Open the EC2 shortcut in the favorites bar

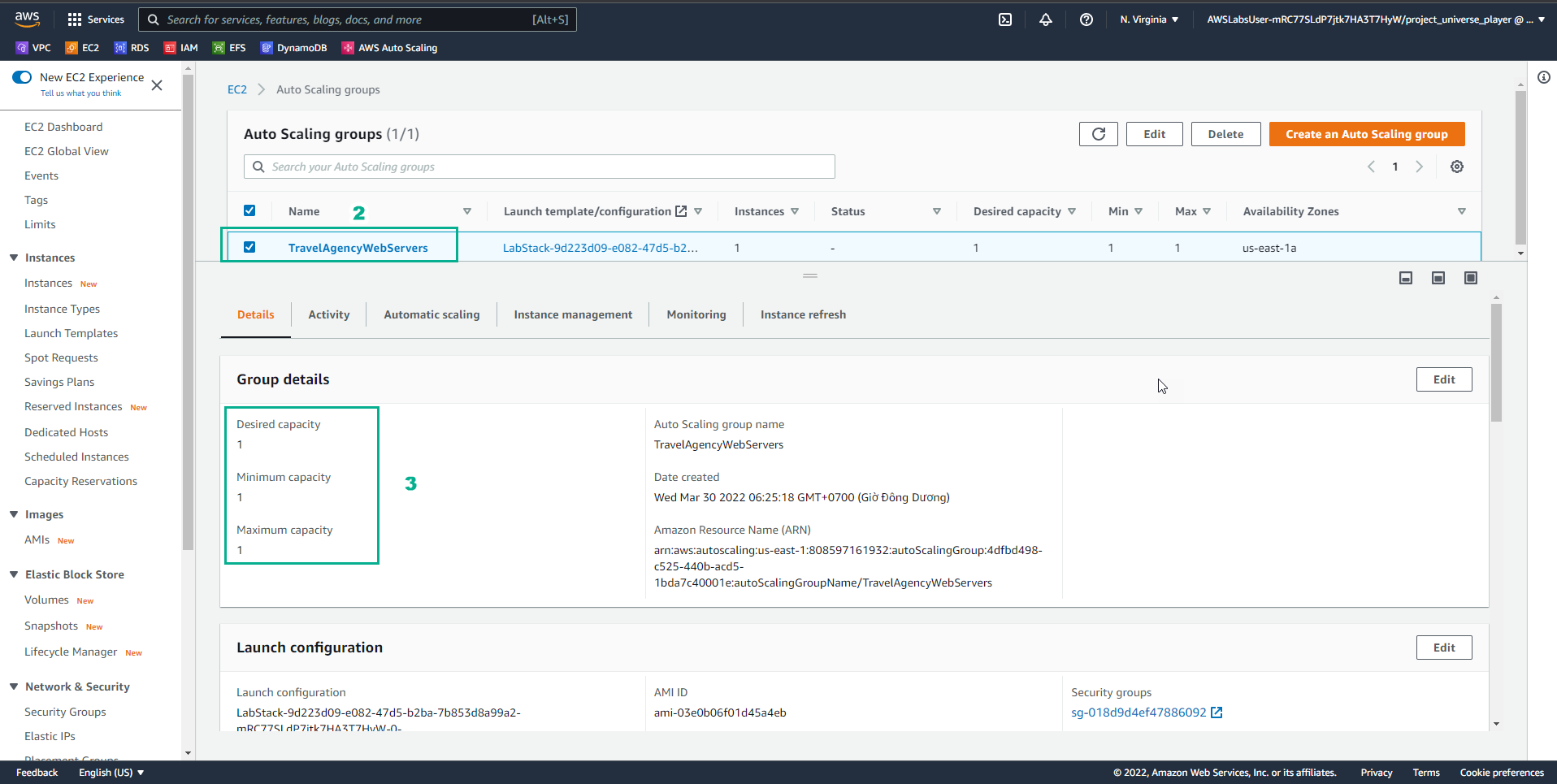(82, 48)
